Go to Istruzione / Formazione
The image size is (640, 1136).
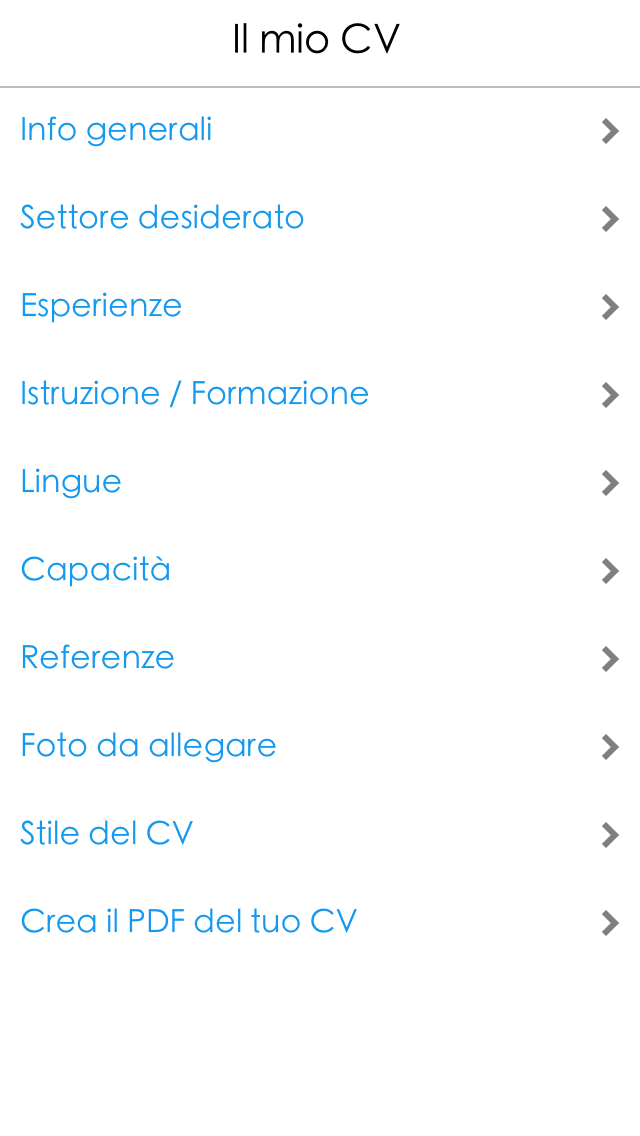click(194, 393)
